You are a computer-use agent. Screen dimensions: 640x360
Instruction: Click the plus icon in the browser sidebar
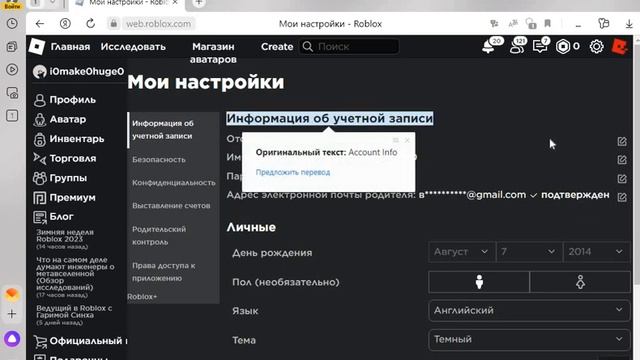click(12, 313)
